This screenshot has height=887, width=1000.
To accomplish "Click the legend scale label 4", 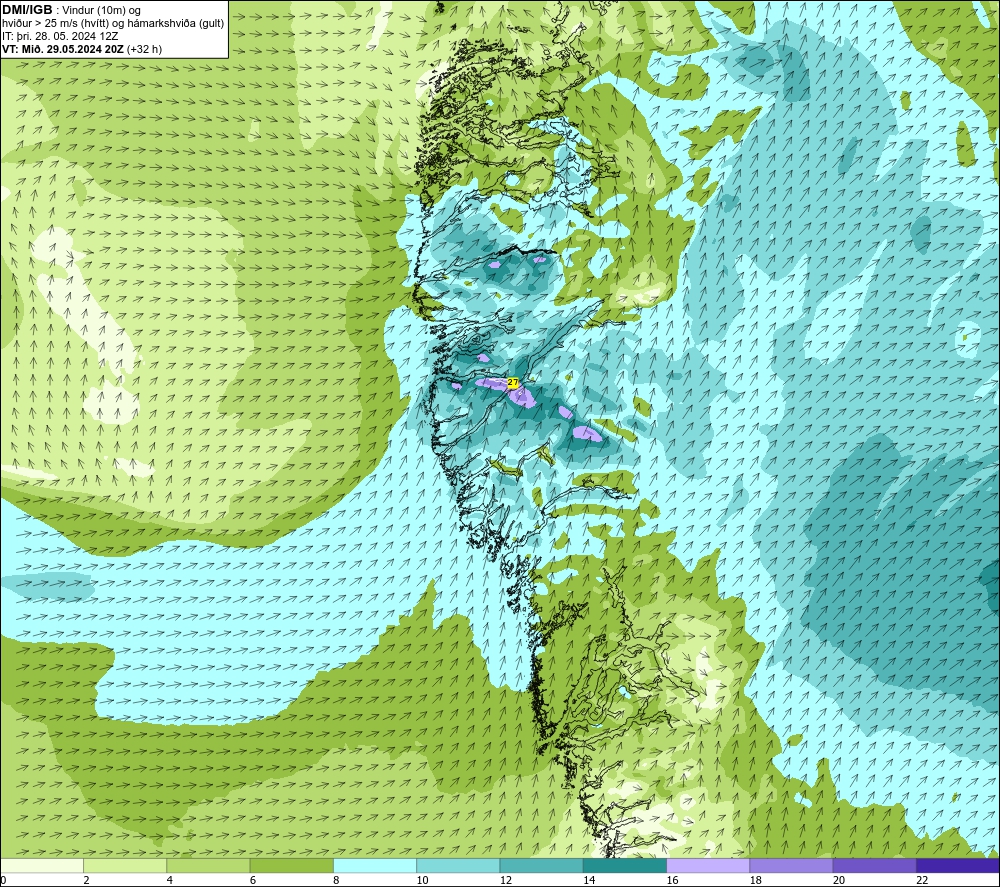I will 170,880.
